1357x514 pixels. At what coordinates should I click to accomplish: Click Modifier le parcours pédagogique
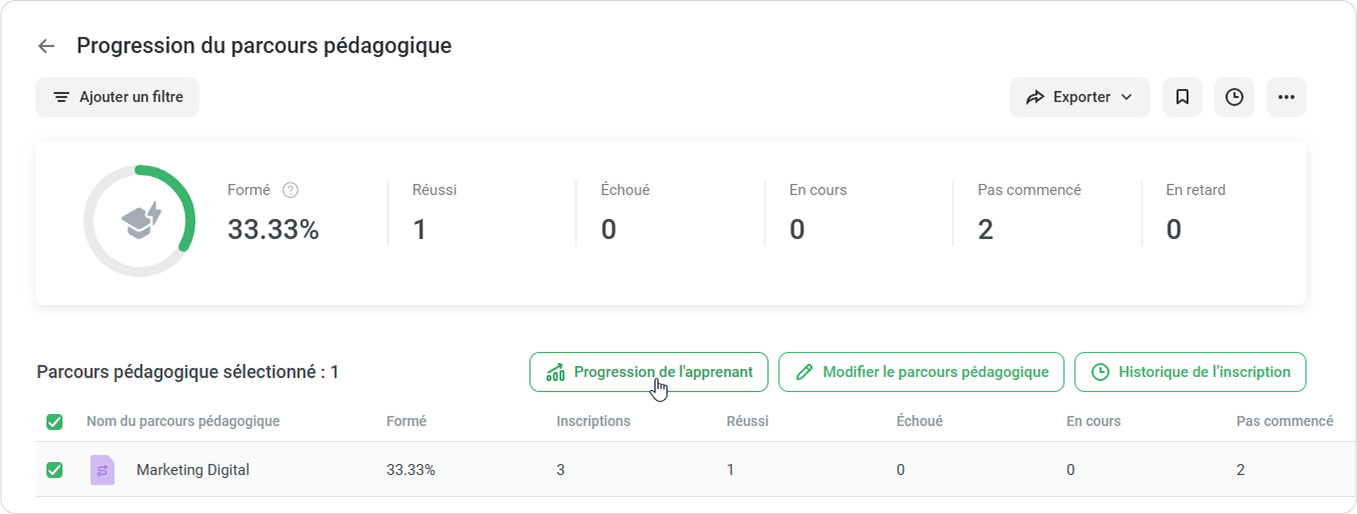(x=921, y=372)
